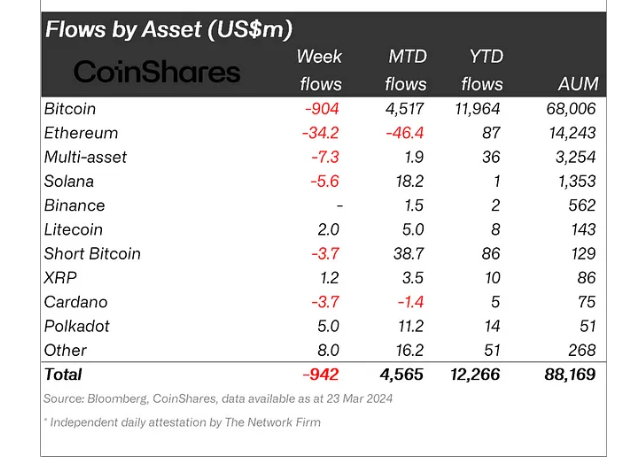Click the Multi-asset row label
The width and height of the screenshot is (633, 457).
pos(86,157)
